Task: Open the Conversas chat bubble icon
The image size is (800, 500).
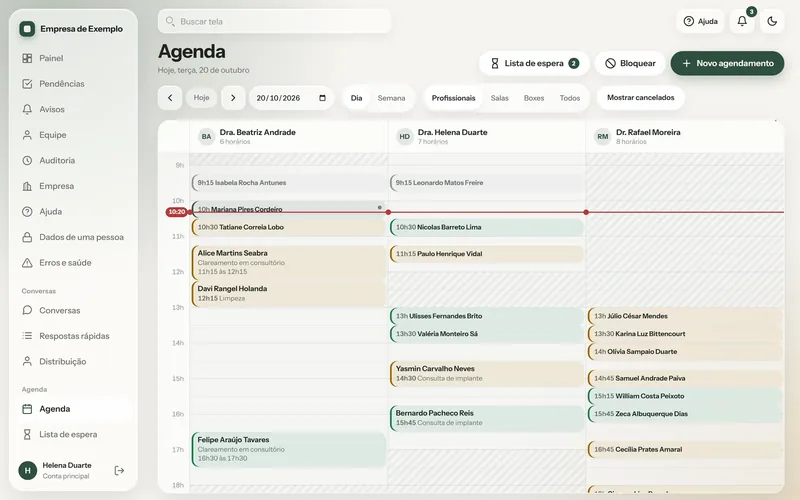Action: [27, 310]
